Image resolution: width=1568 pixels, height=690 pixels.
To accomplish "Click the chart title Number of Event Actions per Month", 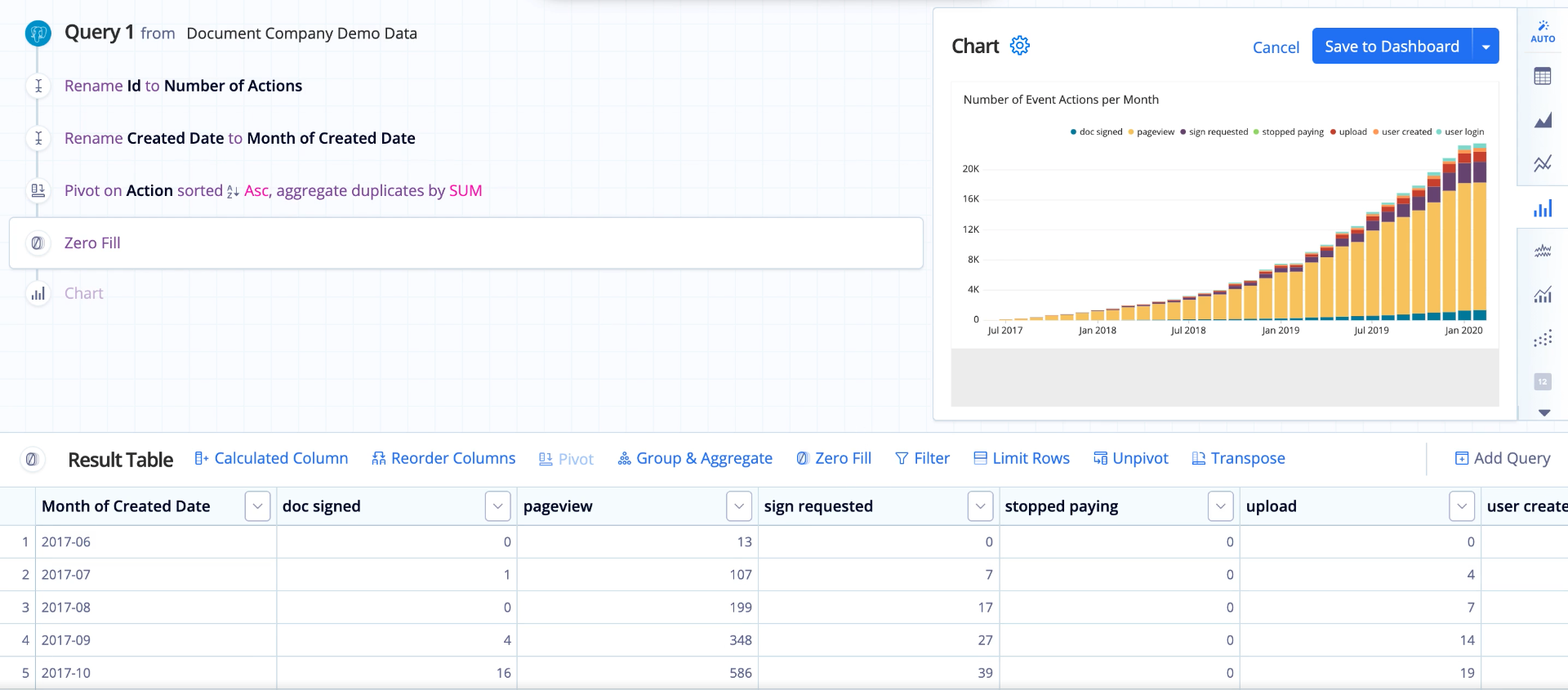I will pyautogui.click(x=1061, y=100).
